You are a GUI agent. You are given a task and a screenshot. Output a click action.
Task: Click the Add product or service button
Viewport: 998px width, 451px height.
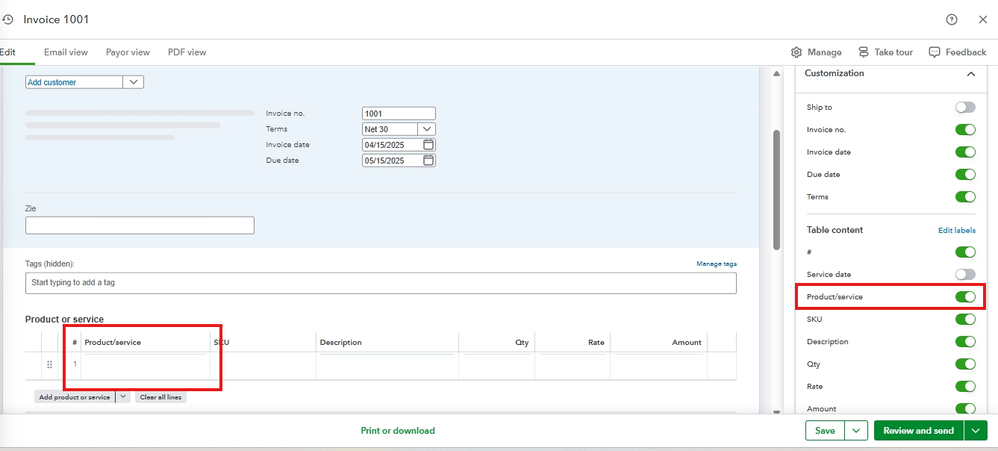pyautogui.click(x=74, y=397)
